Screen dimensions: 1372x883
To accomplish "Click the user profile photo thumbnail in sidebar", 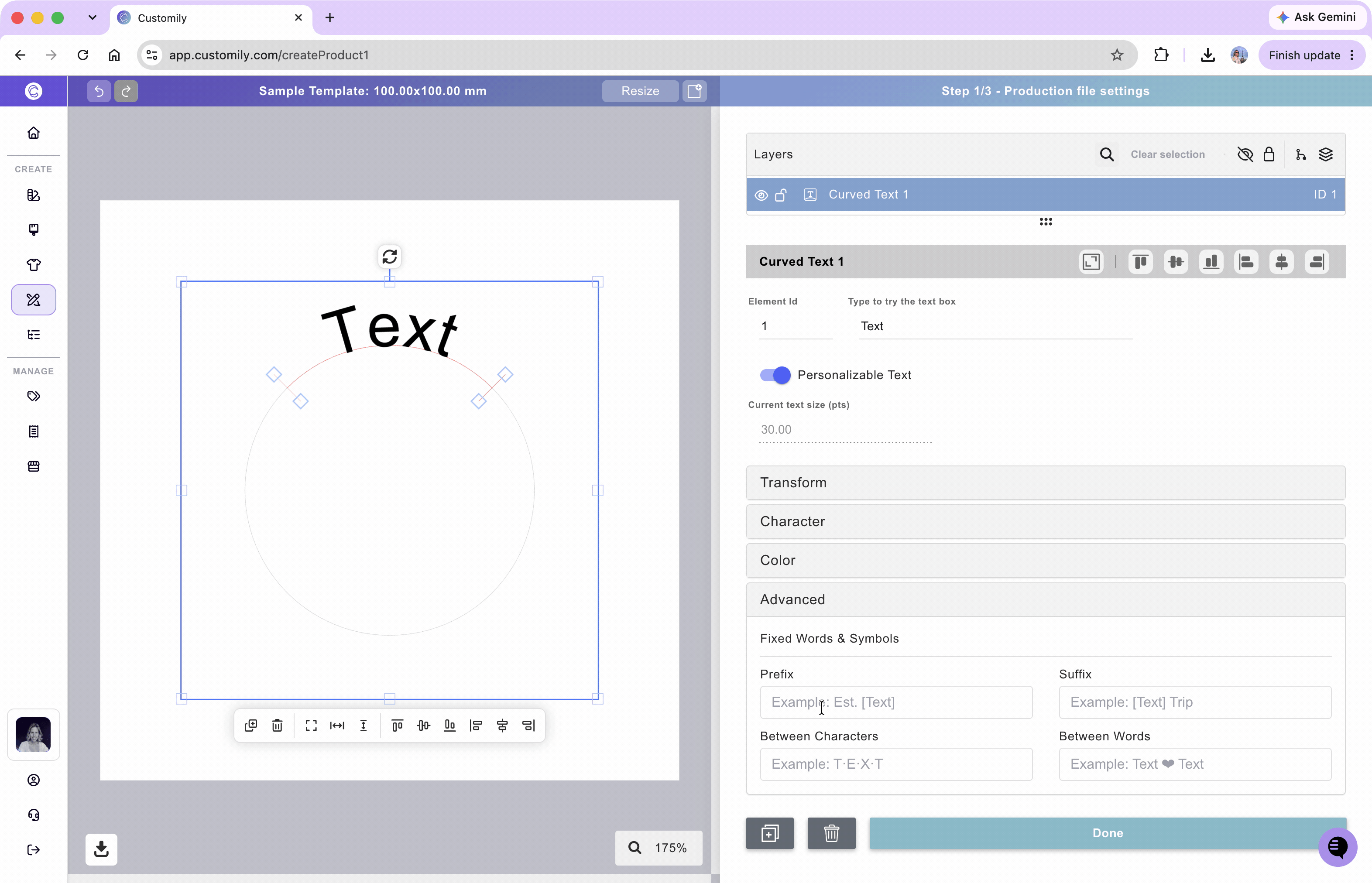I will point(34,735).
